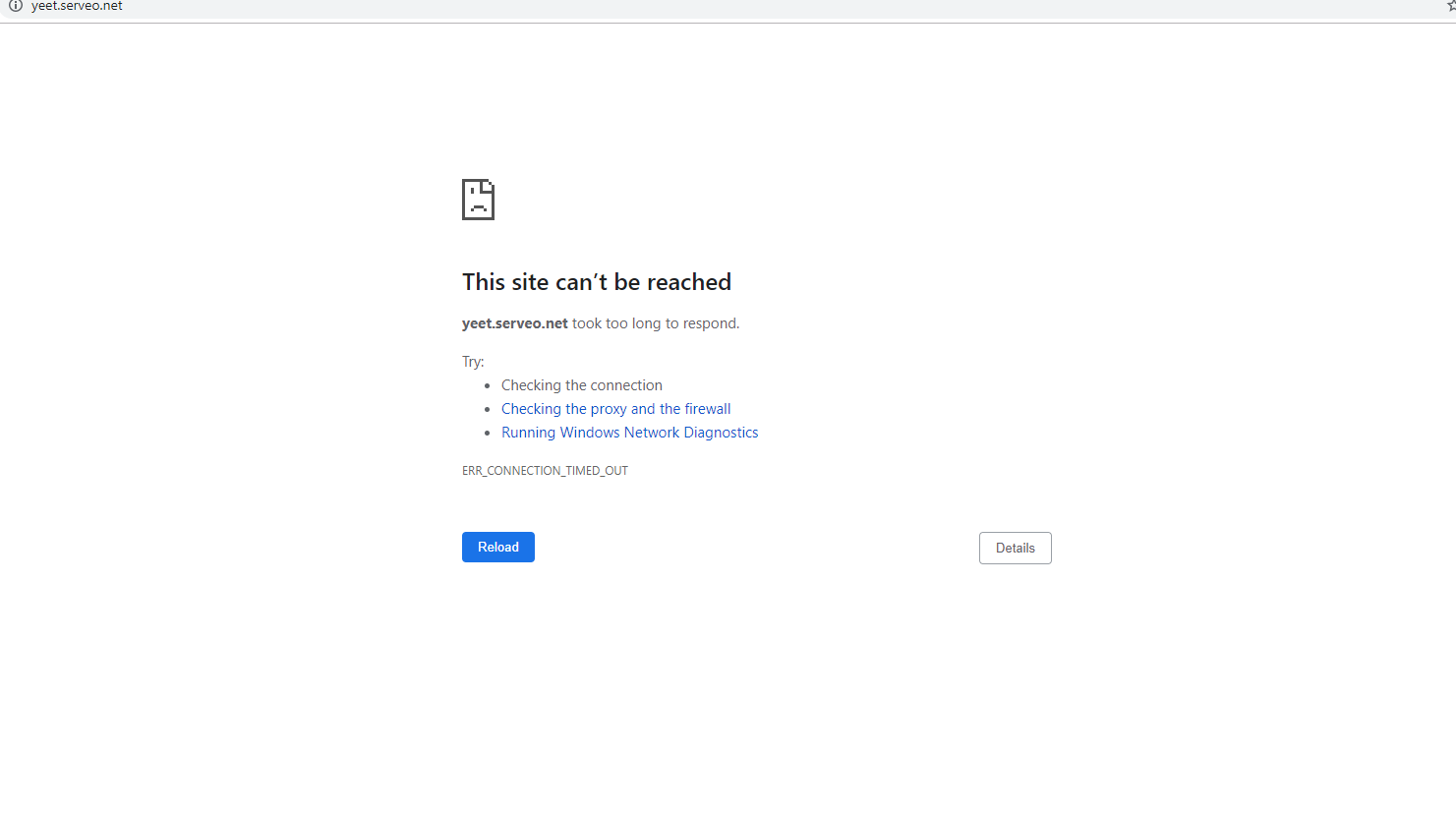Open the 'Checking the proxy and the firewall' link
The image size is (1456, 815).
click(x=616, y=409)
